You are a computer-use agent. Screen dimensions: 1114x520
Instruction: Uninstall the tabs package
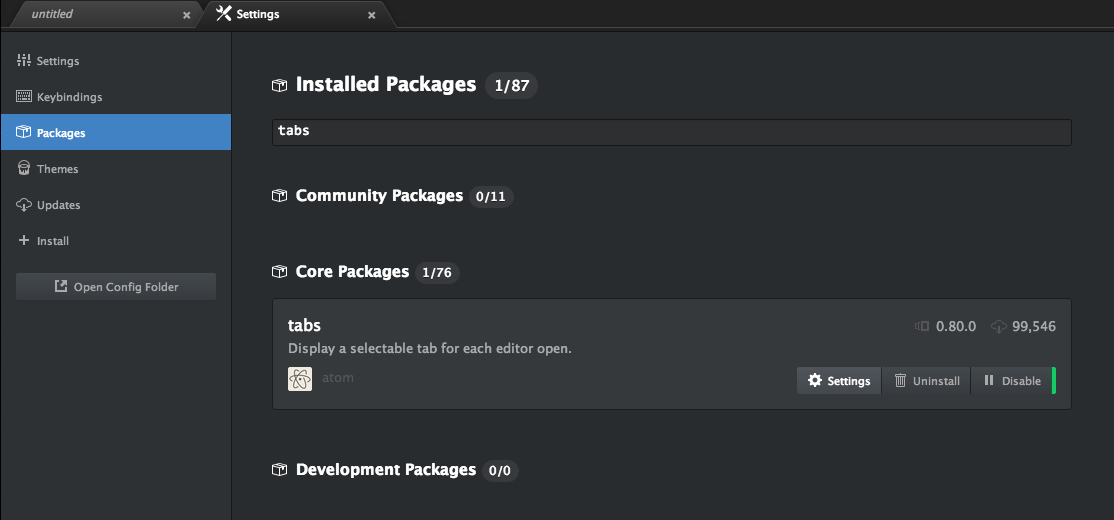926,381
